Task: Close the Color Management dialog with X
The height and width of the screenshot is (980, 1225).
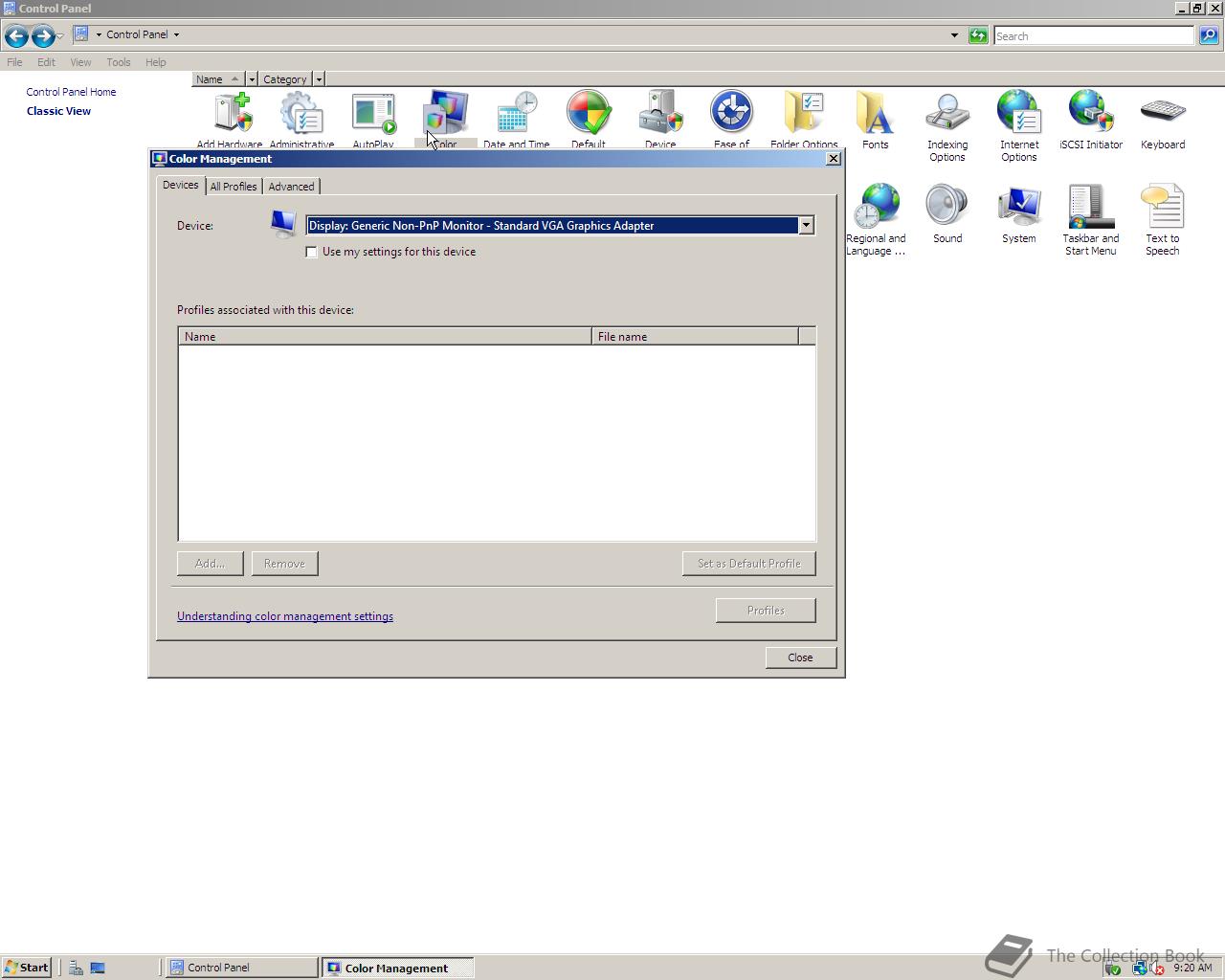Action: pyautogui.click(x=833, y=159)
